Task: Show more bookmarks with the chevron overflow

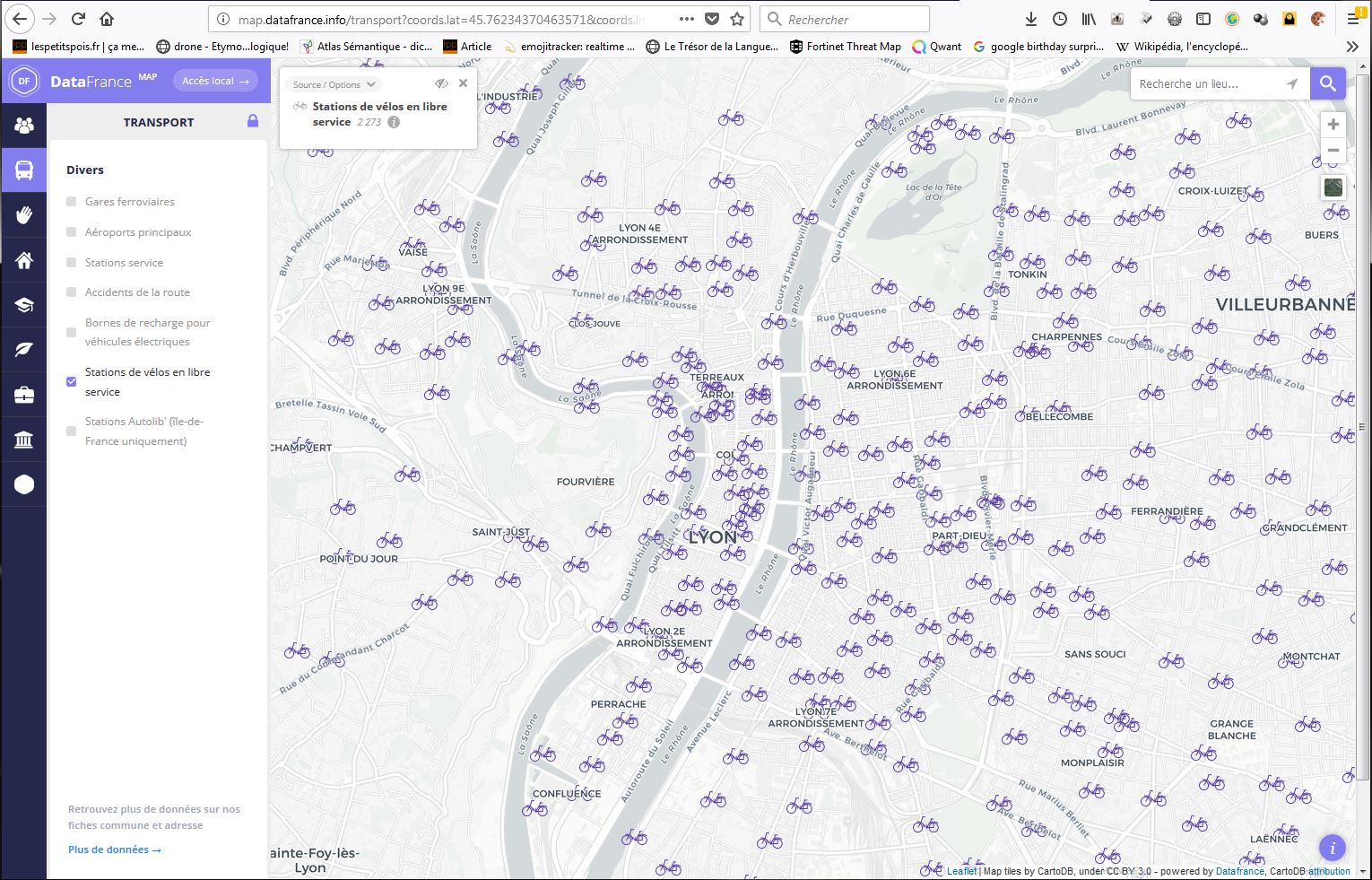Action: click(1351, 47)
